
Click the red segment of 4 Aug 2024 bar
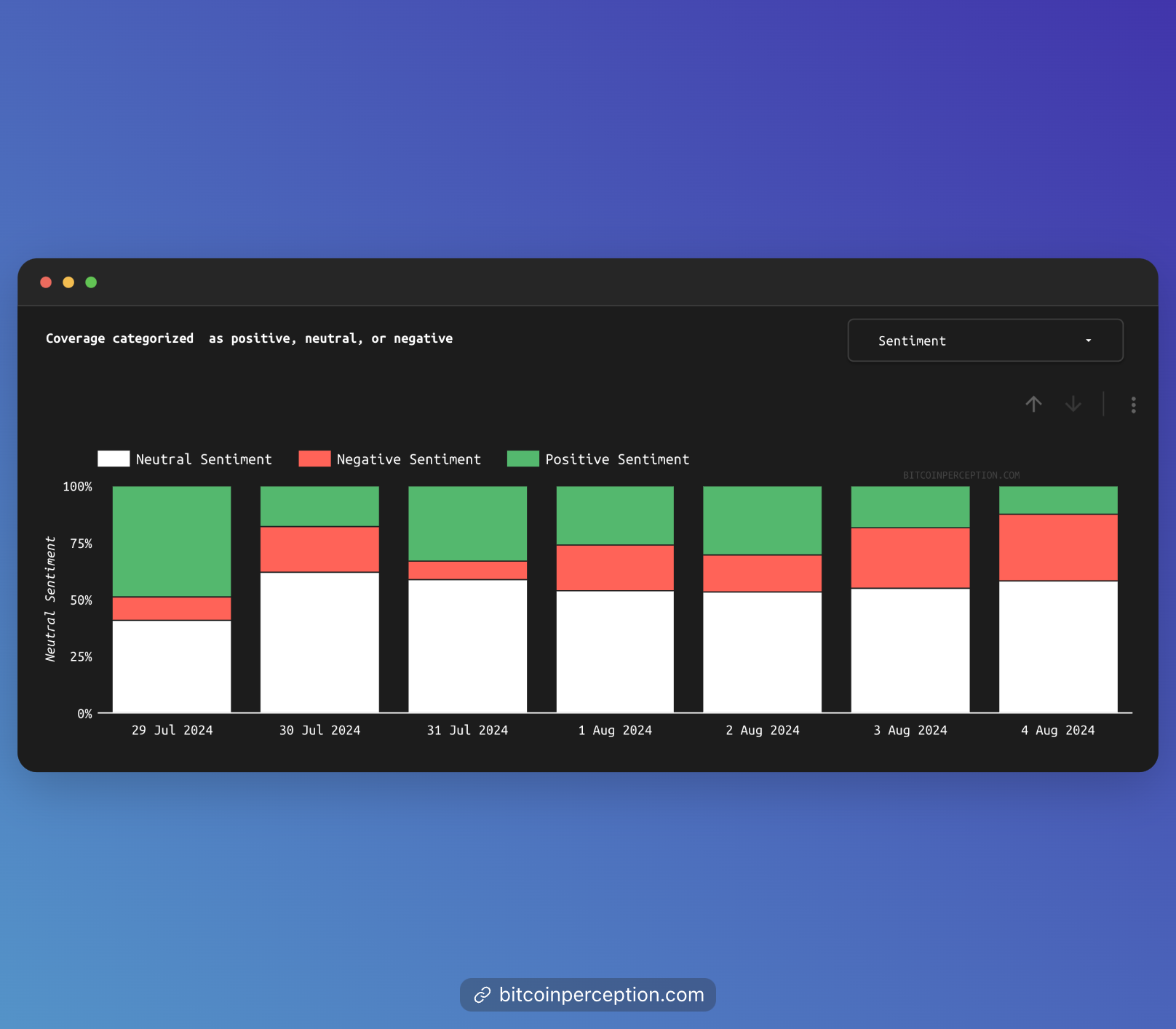[1058, 547]
